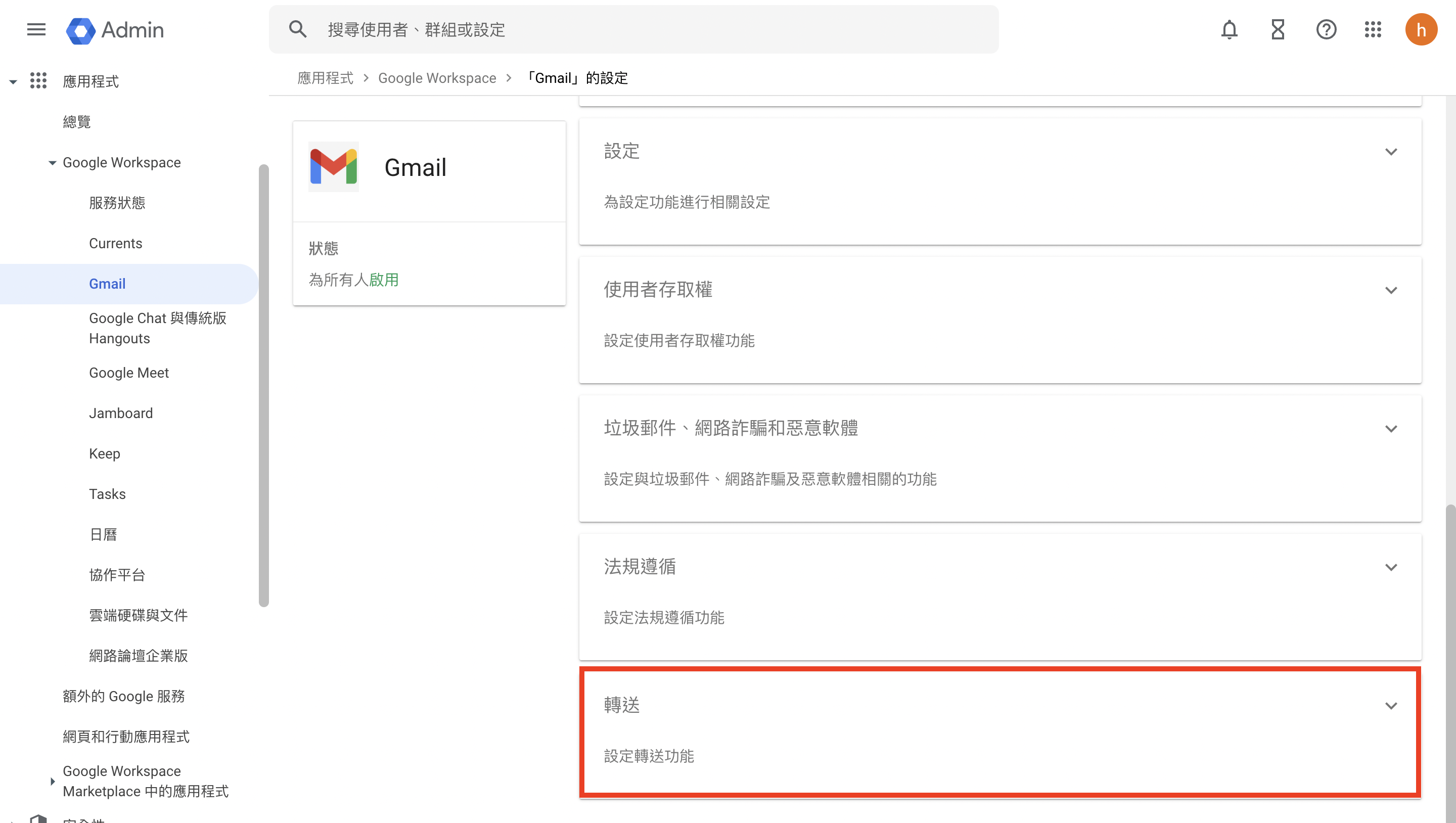Open the Google apps grid launcher
This screenshot has width=1456, height=823.
pyautogui.click(x=1373, y=29)
